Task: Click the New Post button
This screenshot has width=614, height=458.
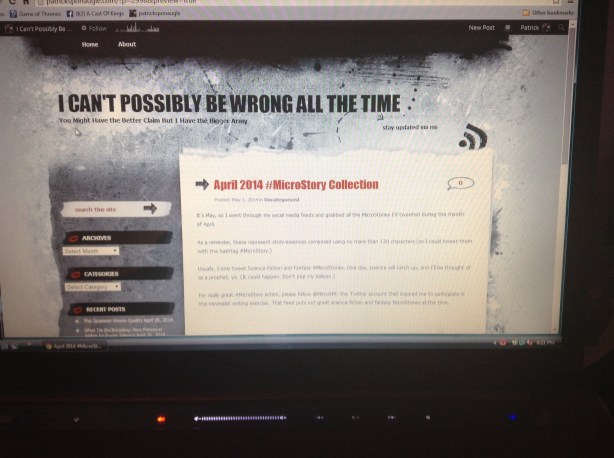Action: point(482,28)
